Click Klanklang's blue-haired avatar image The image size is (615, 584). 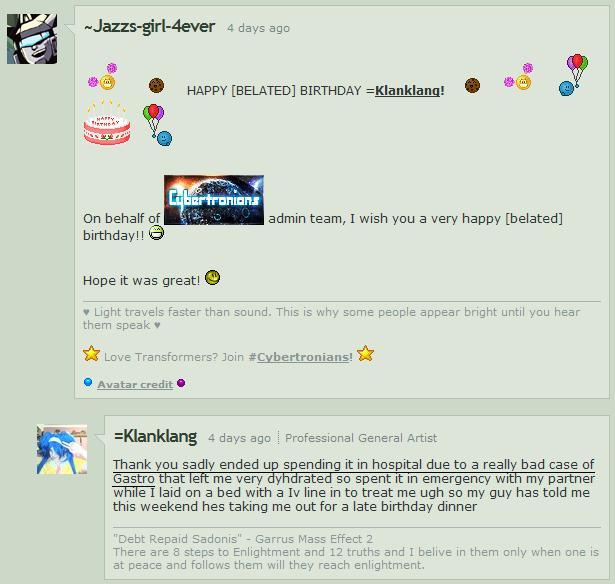coord(62,449)
